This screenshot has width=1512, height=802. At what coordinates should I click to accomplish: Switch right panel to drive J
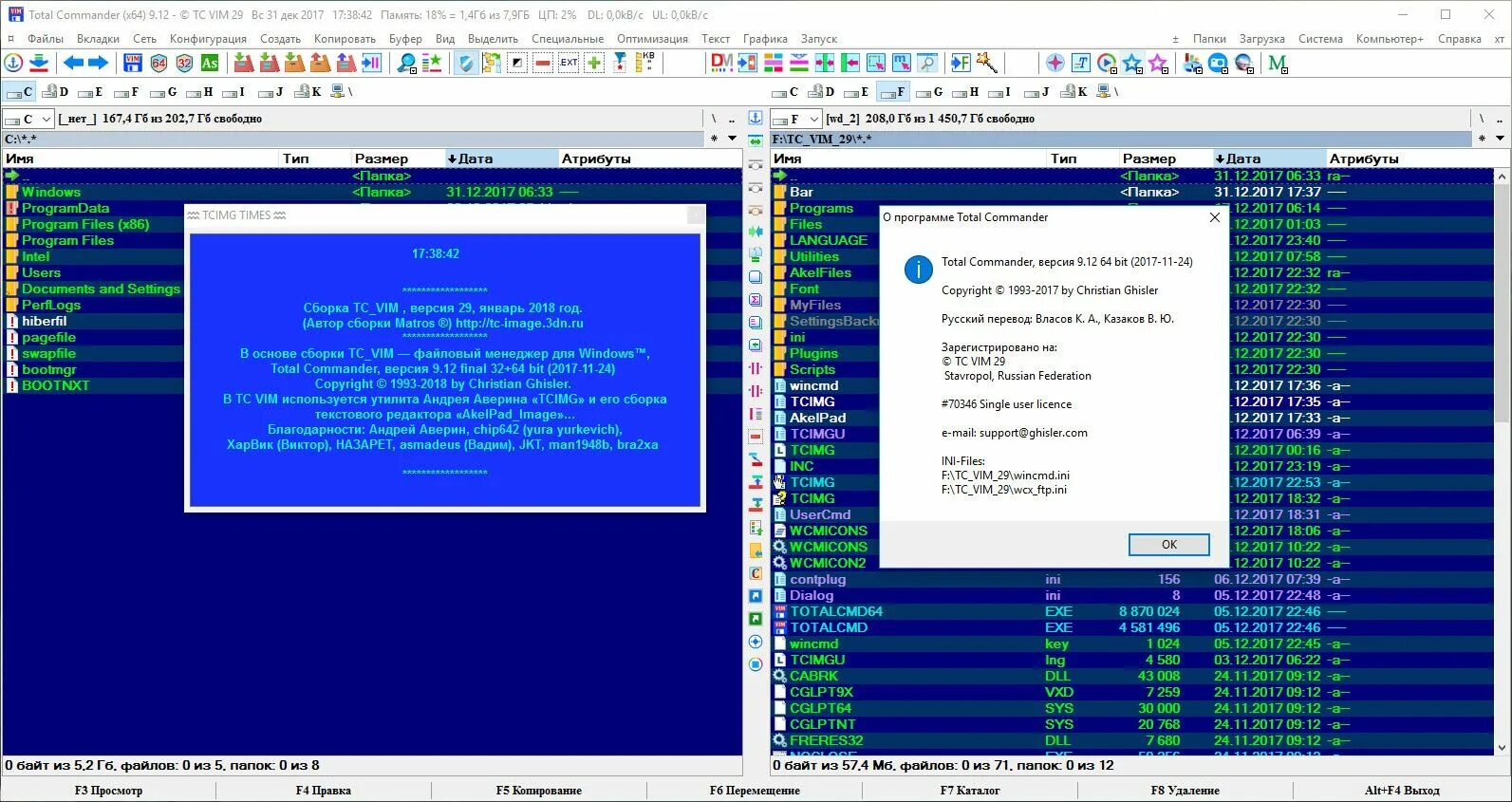[x=1037, y=92]
